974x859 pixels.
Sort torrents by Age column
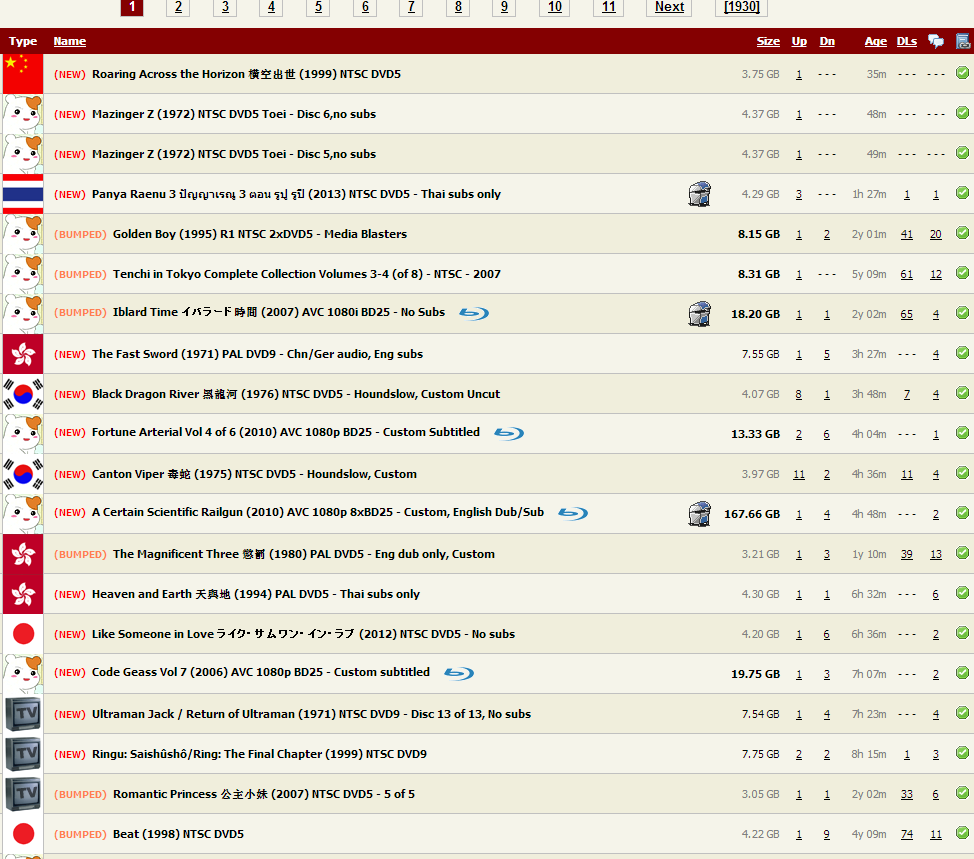point(876,41)
